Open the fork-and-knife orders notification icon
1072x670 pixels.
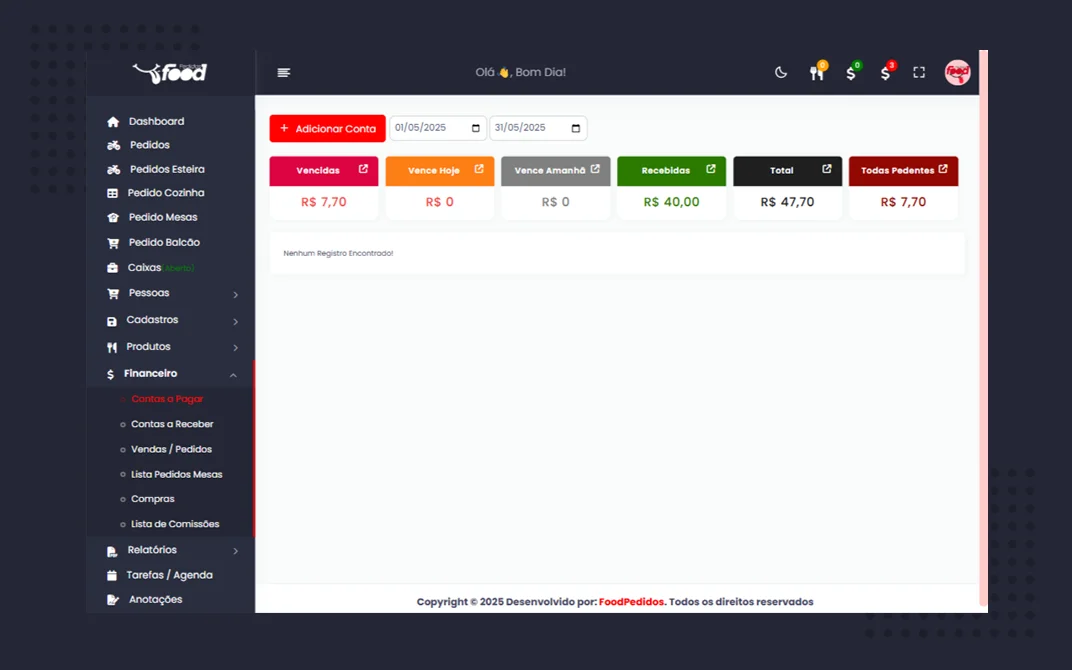pyautogui.click(x=816, y=72)
